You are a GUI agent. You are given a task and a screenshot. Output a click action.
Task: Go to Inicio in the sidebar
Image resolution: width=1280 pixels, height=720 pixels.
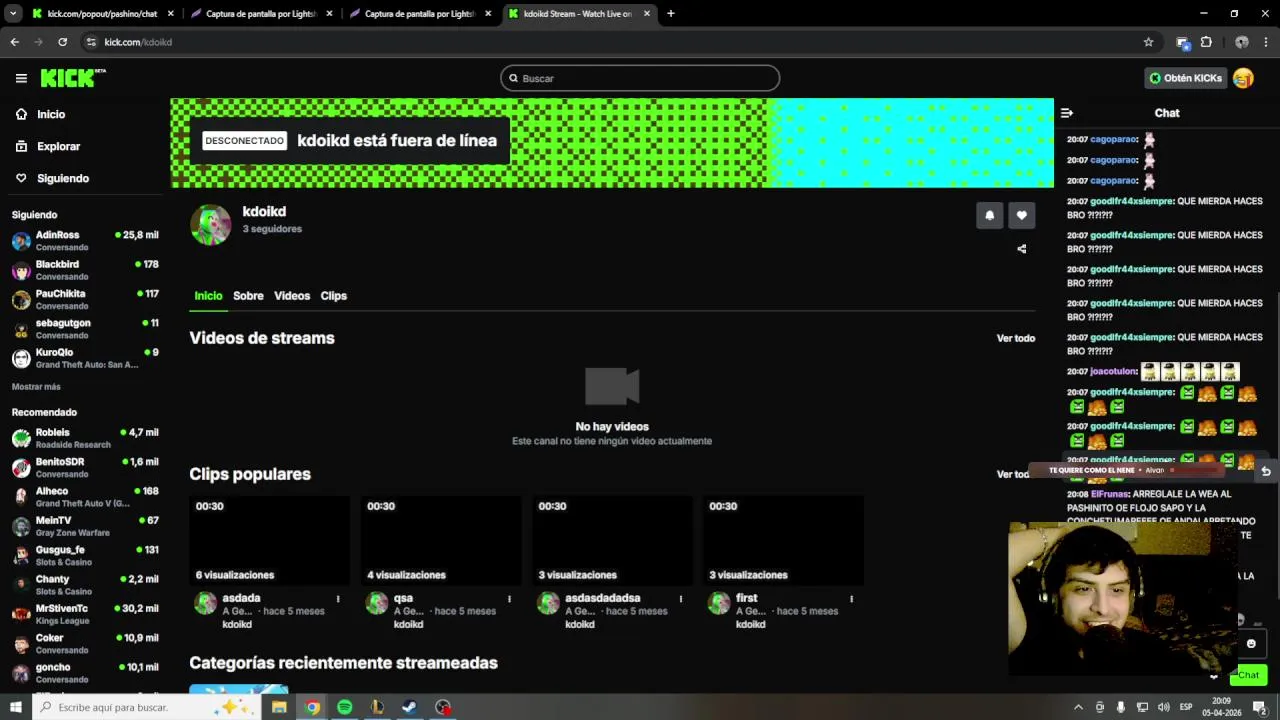51,114
